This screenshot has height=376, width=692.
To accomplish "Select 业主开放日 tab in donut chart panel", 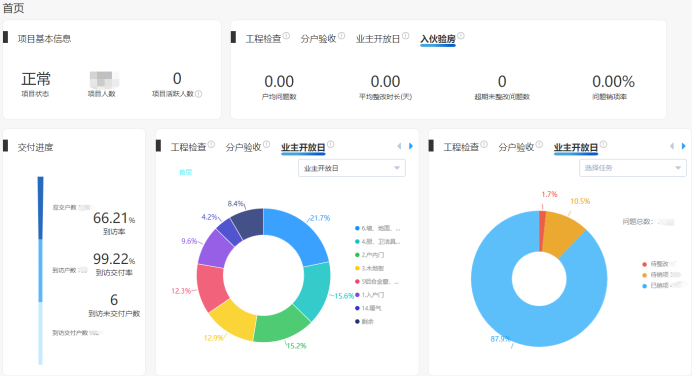I will [x=303, y=147].
